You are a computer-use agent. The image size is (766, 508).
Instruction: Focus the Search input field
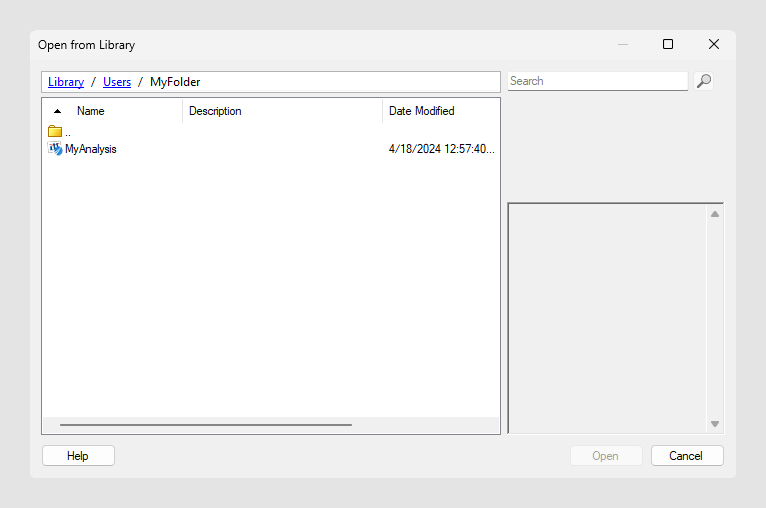click(x=597, y=81)
